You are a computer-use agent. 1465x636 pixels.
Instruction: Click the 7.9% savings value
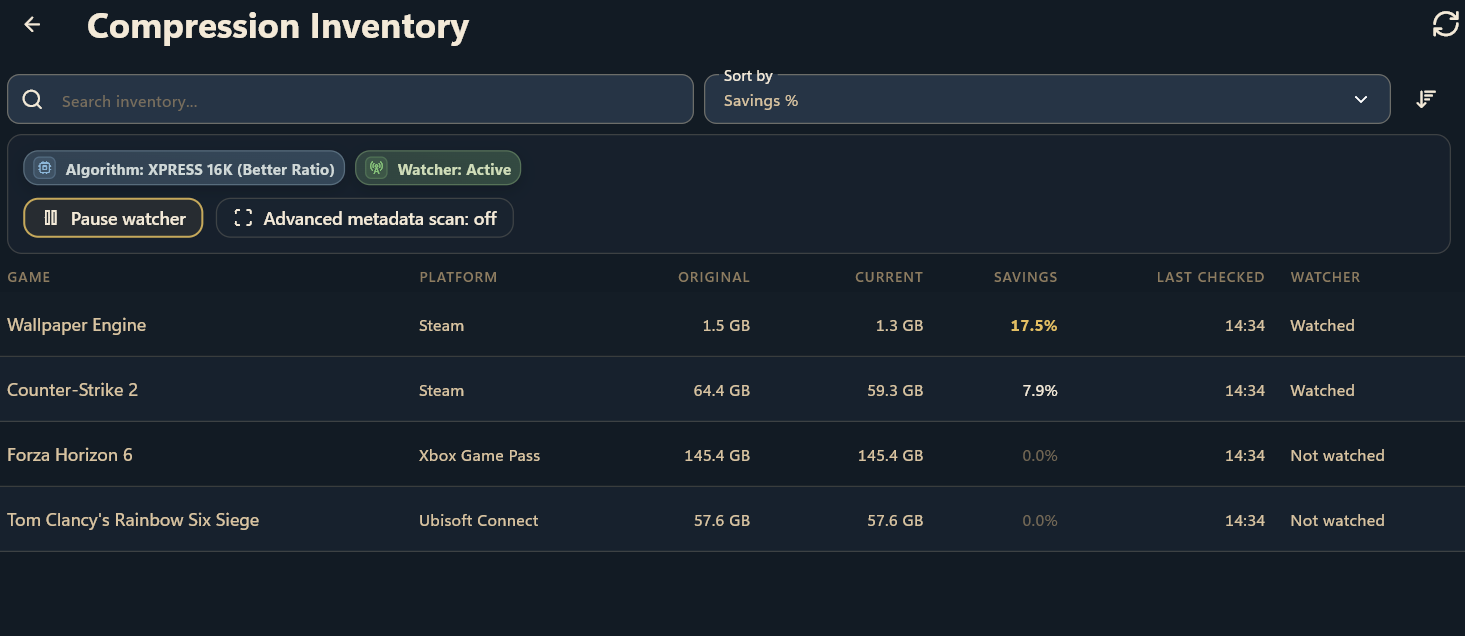click(1040, 390)
